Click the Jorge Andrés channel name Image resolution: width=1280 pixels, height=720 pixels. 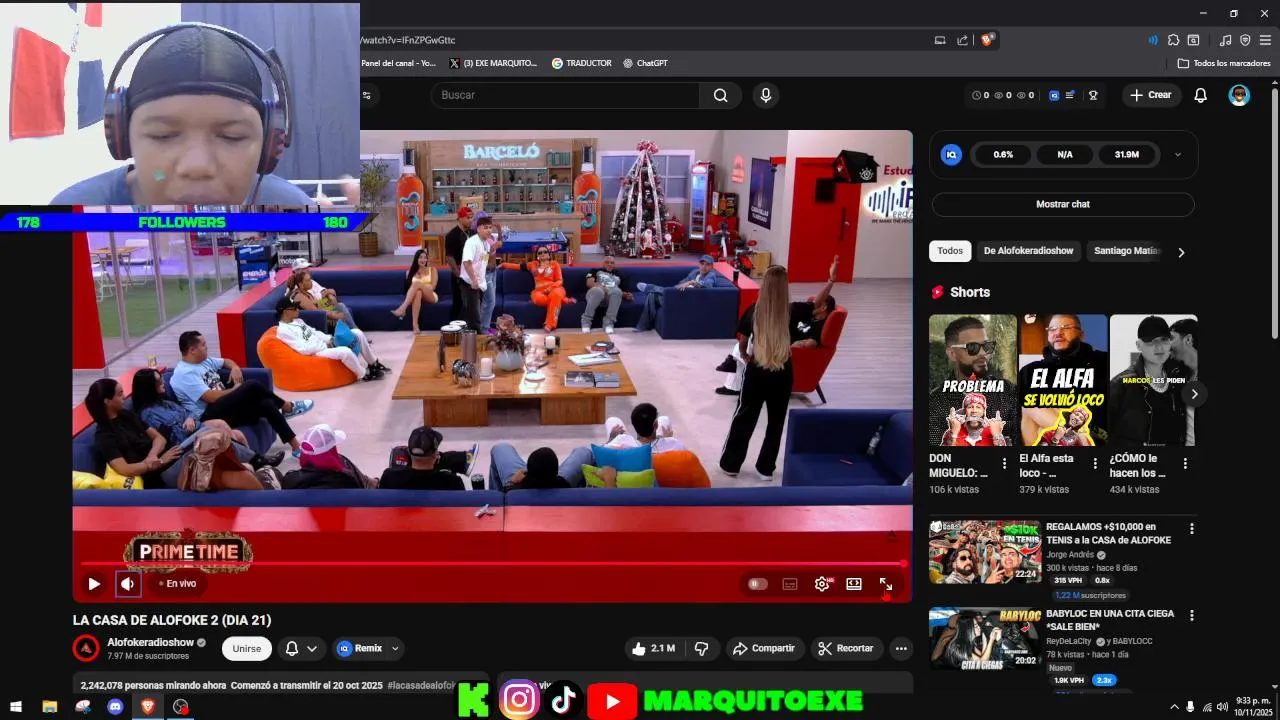1070,554
